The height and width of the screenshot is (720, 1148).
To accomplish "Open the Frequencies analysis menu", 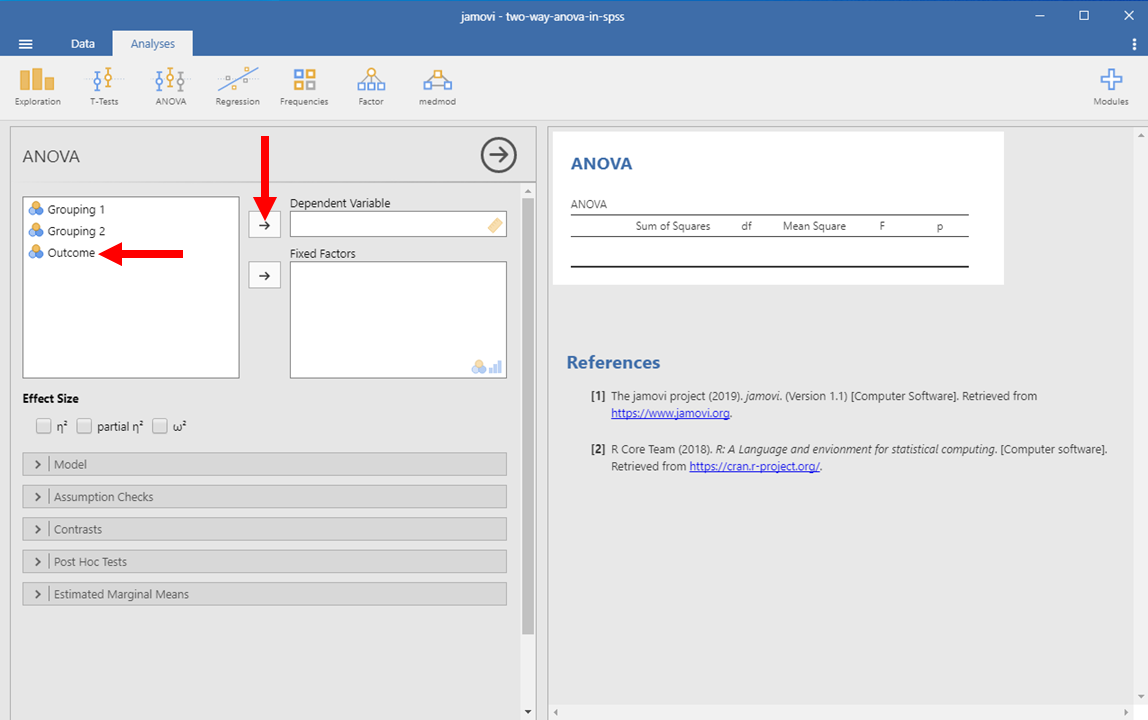I will [x=304, y=86].
